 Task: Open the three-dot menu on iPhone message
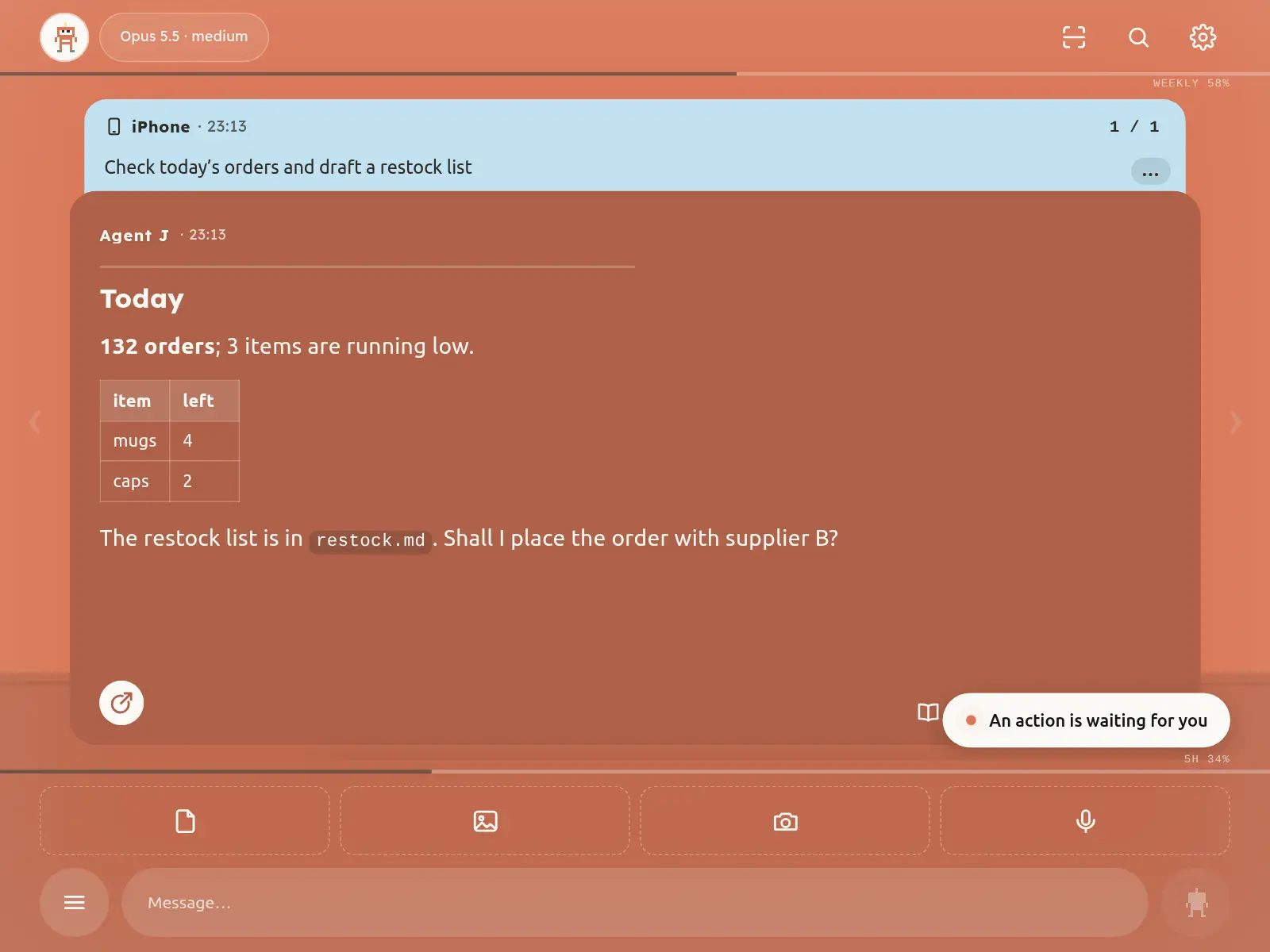pos(1150,172)
